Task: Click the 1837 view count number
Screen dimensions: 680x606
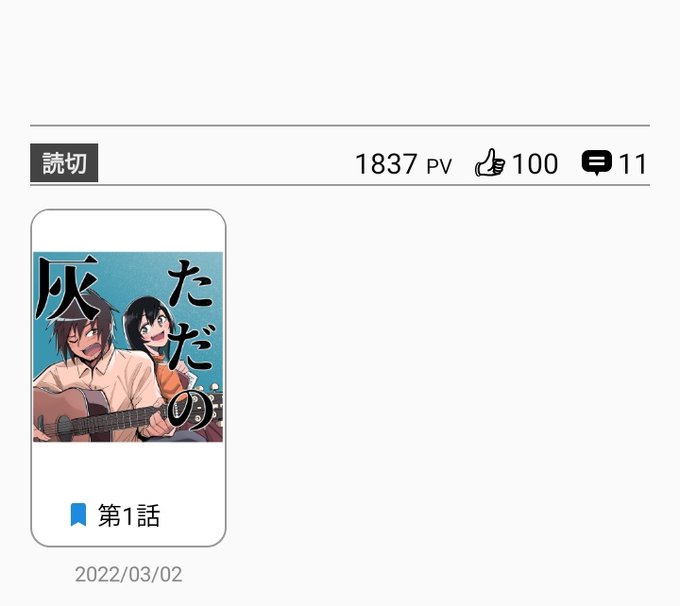Action: (x=386, y=164)
